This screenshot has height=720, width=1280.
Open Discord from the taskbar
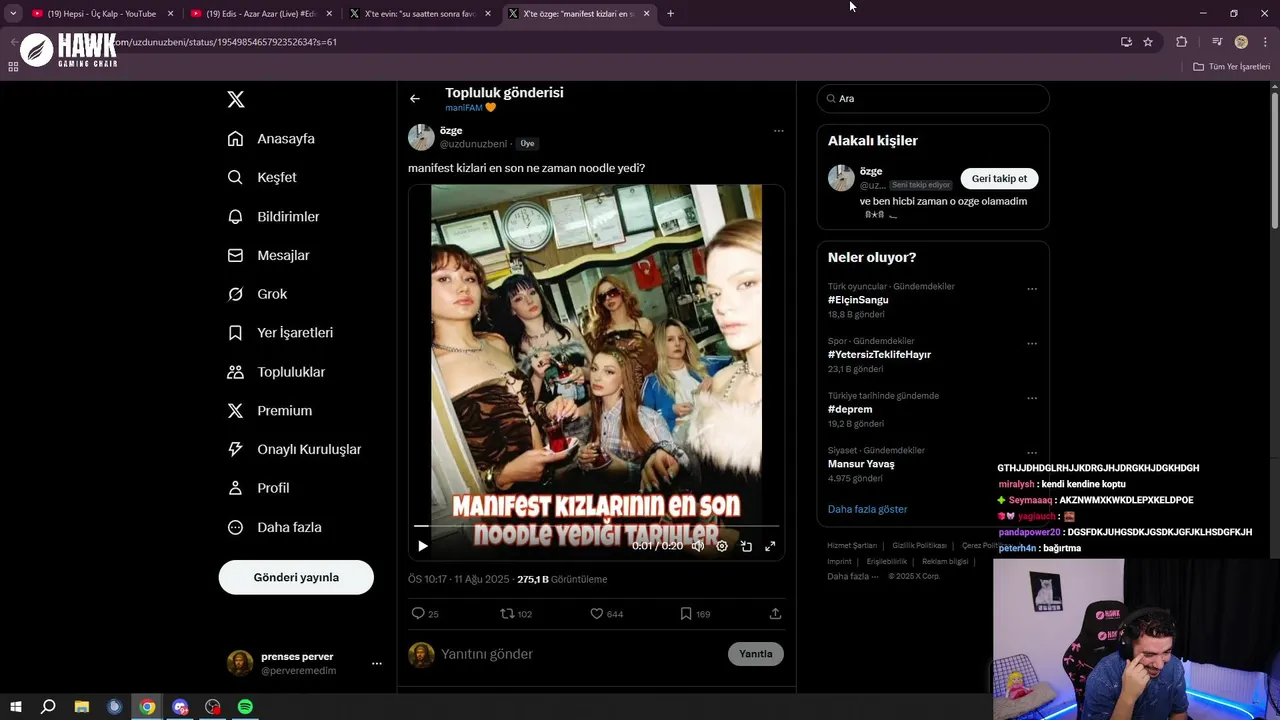pos(180,707)
